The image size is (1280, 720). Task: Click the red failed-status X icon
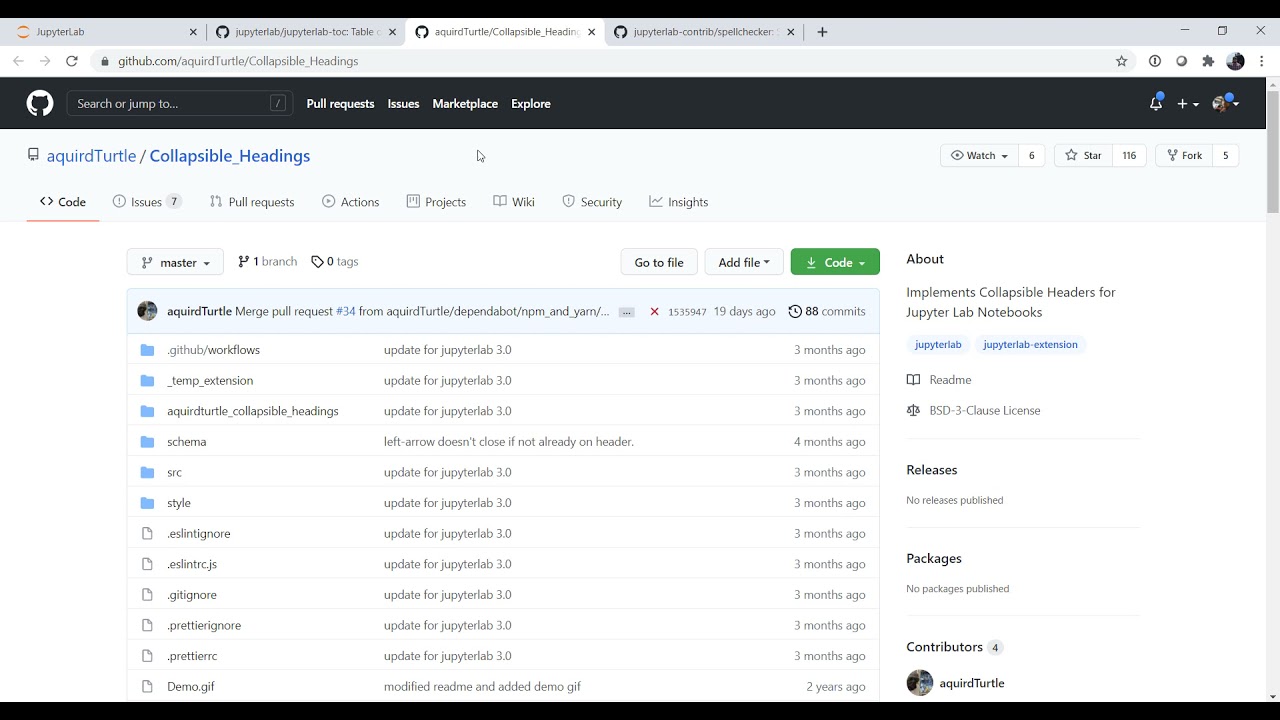pyautogui.click(x=654, y=312)
